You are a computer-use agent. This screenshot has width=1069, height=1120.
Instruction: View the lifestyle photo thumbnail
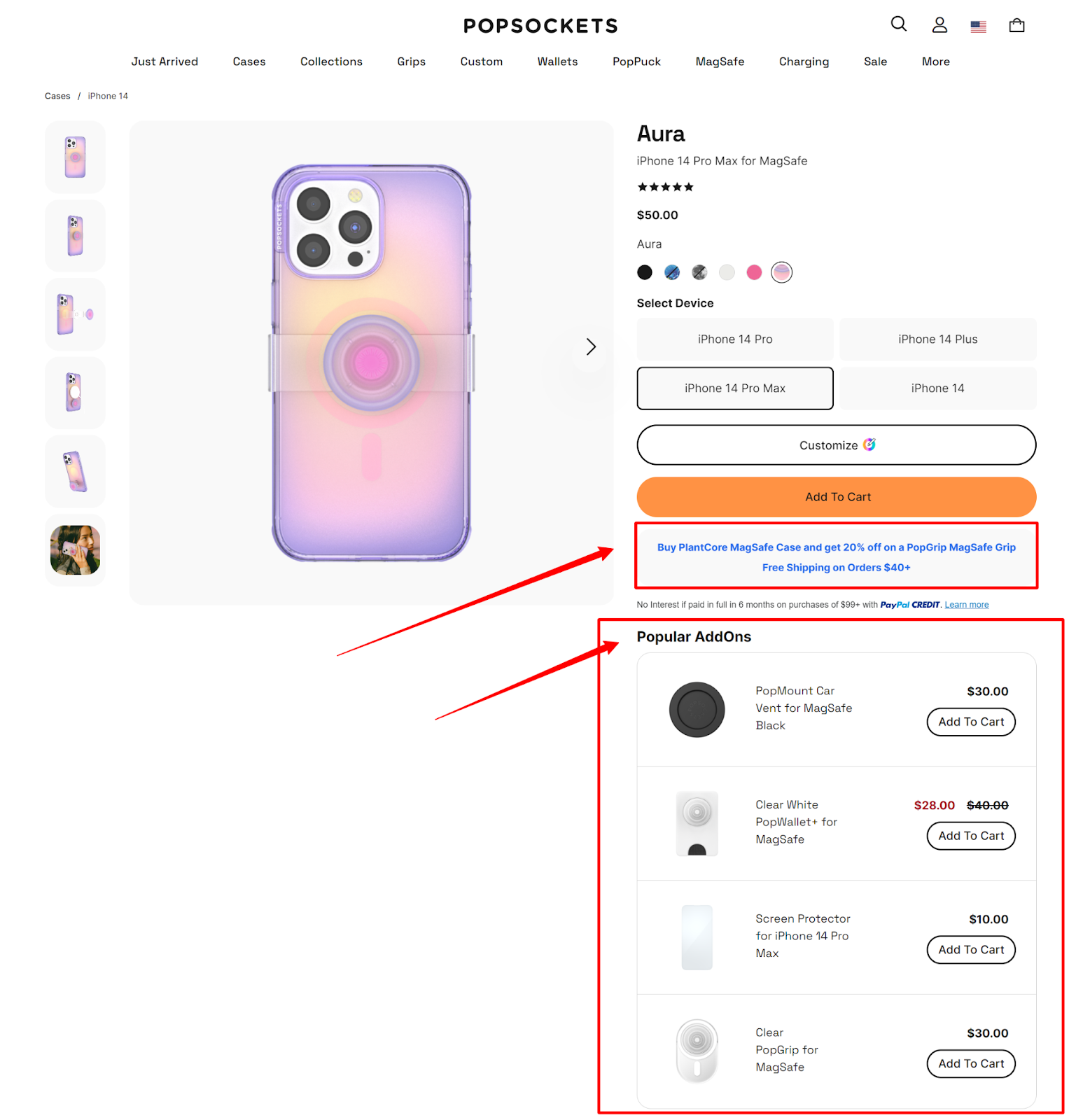click(75, 550)
